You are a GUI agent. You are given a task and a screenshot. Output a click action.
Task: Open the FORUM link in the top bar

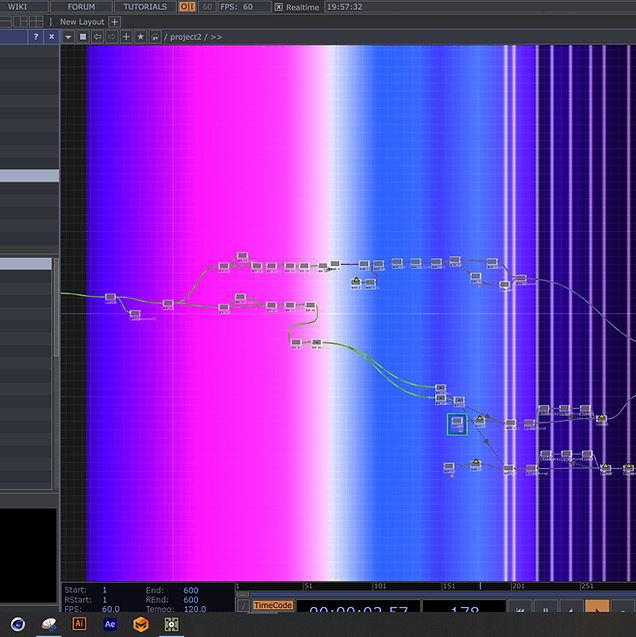(x=81, y=6)
